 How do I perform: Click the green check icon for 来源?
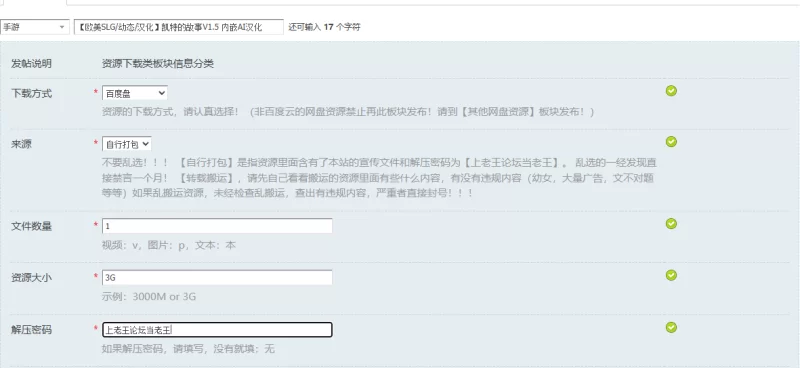point(671,141)
